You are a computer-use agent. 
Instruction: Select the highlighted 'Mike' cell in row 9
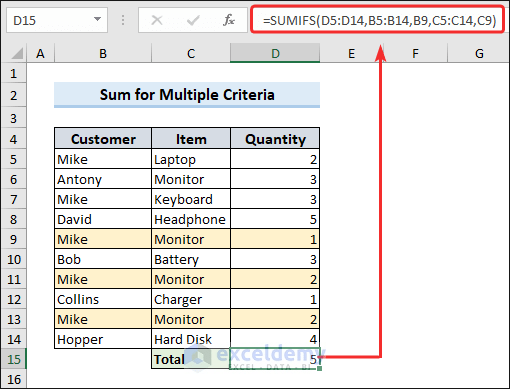tap(103, 239)
